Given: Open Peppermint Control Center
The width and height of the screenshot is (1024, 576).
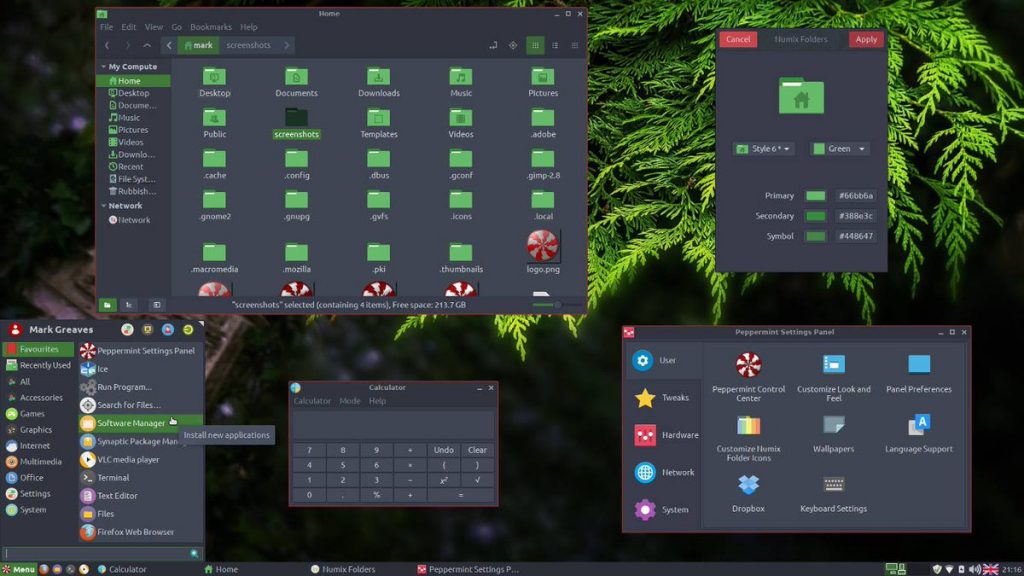Looking at the screenshot, I should tap(748, 366).
